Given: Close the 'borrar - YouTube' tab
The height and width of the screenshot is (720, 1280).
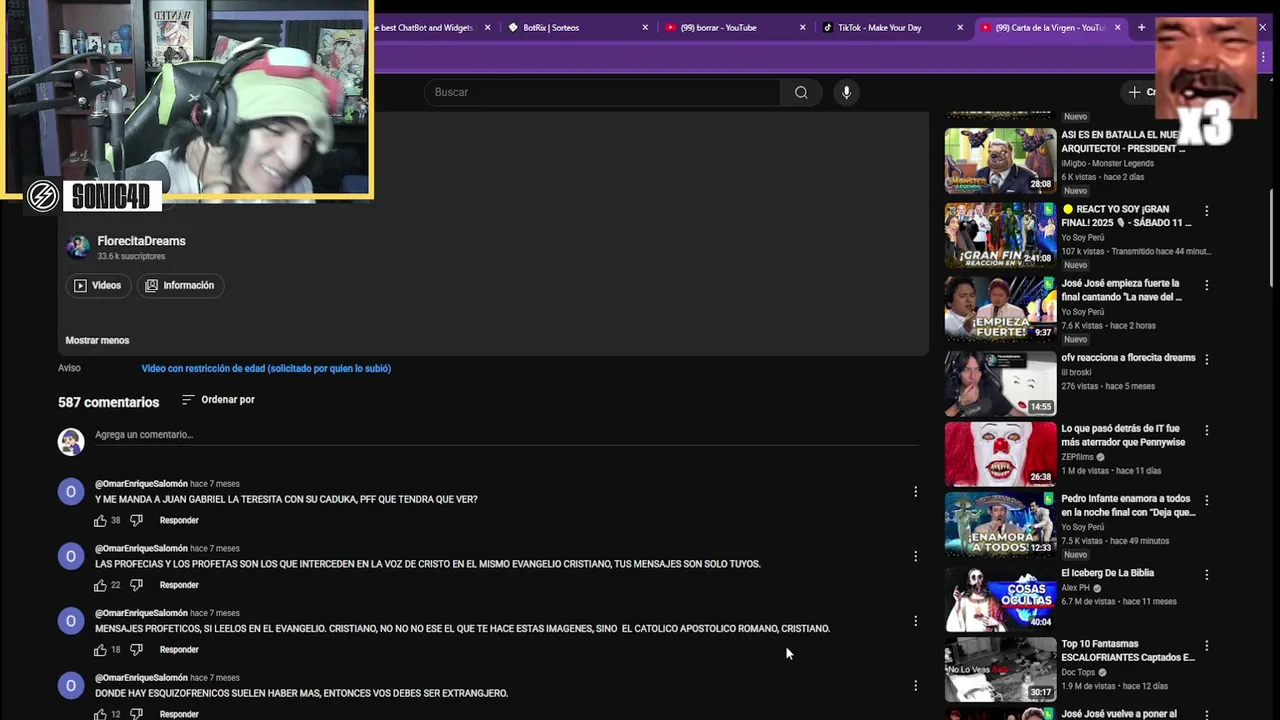Looking at the screenshot, I should point(802,28).
